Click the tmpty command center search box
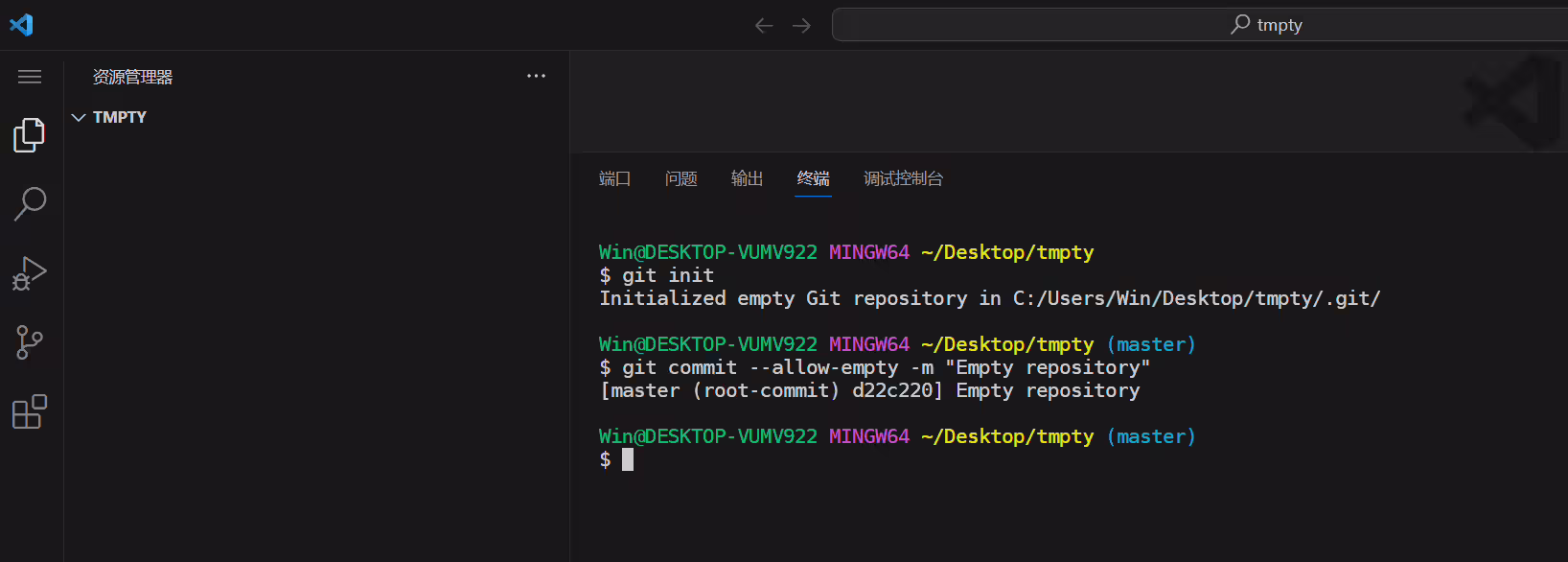1568x562 pixels. click(1200, 25)
